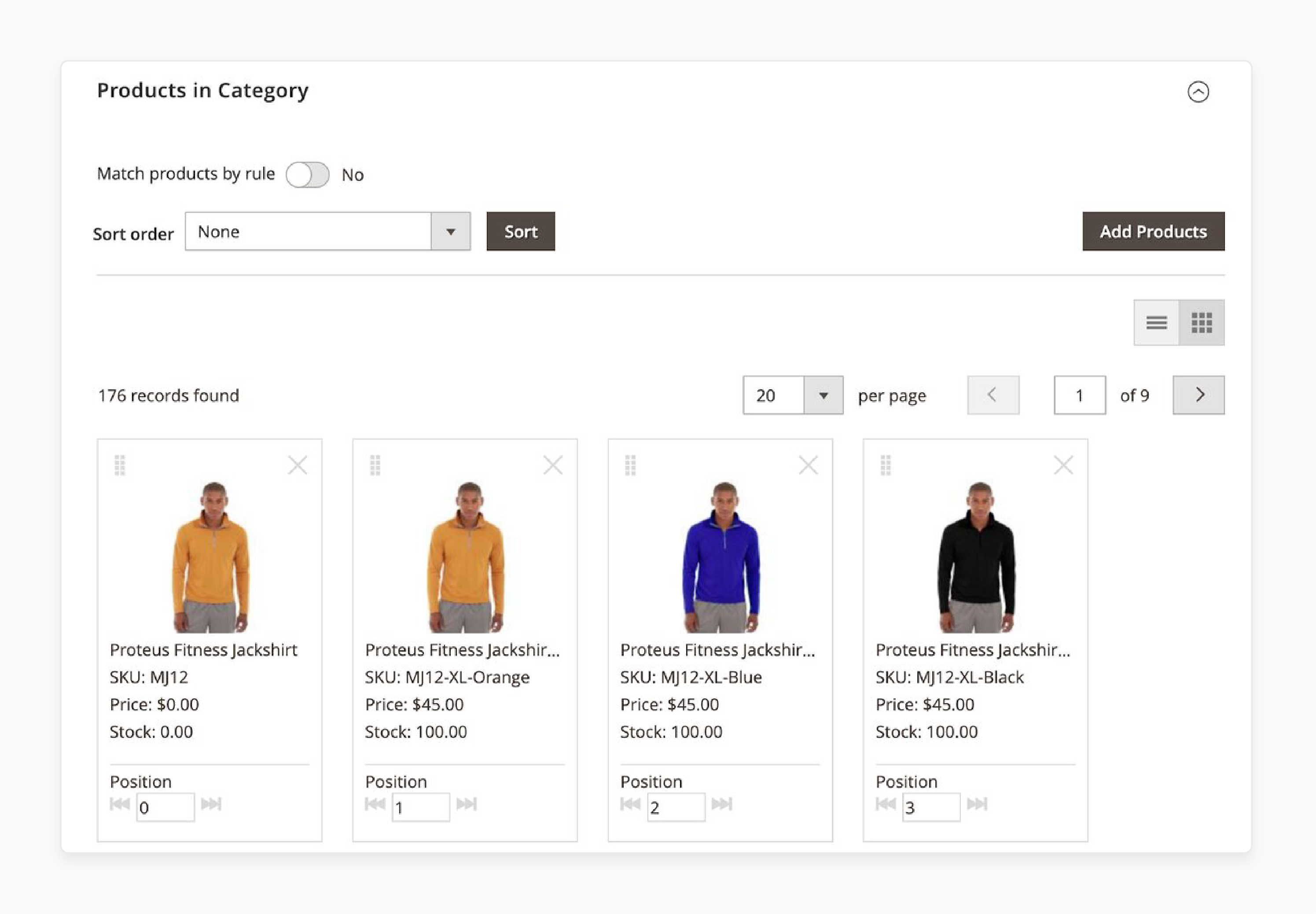This screenshot has height=914, width=1316.
Task: Click the Stock: 0.00 text
Action: tap(151, 732)
